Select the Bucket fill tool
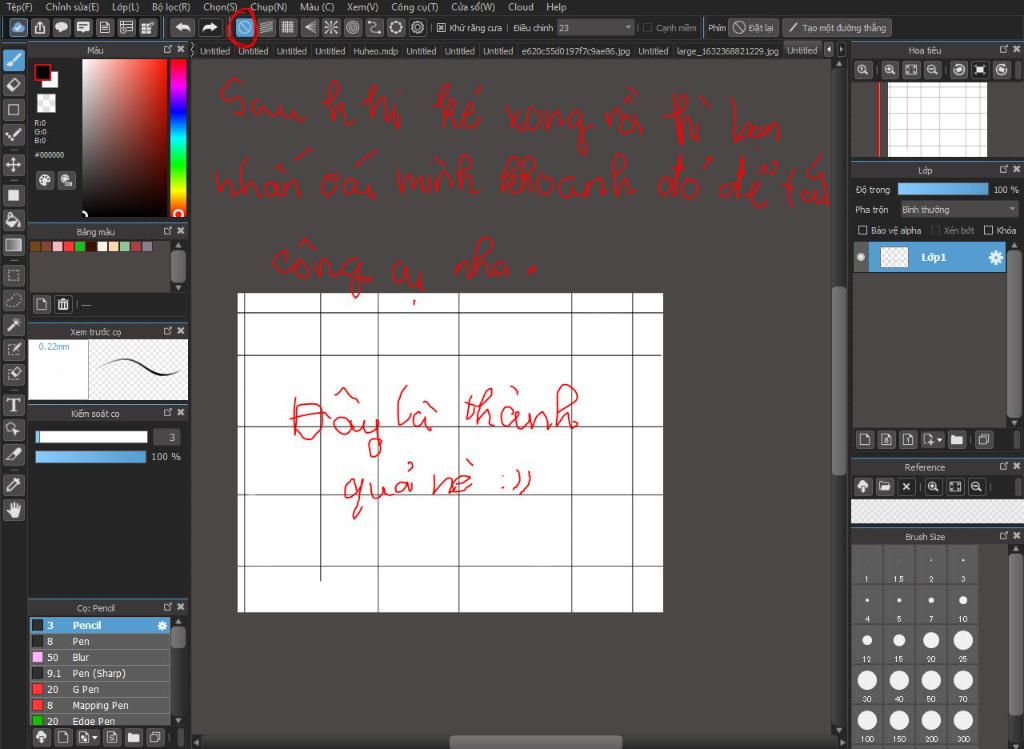 pos(14,219)
